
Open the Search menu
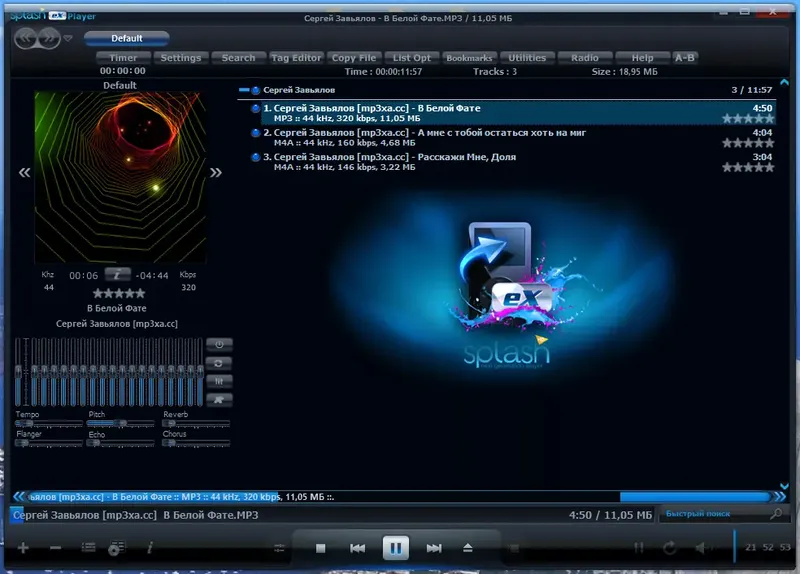pyautogui.click(x=238, y=58)
